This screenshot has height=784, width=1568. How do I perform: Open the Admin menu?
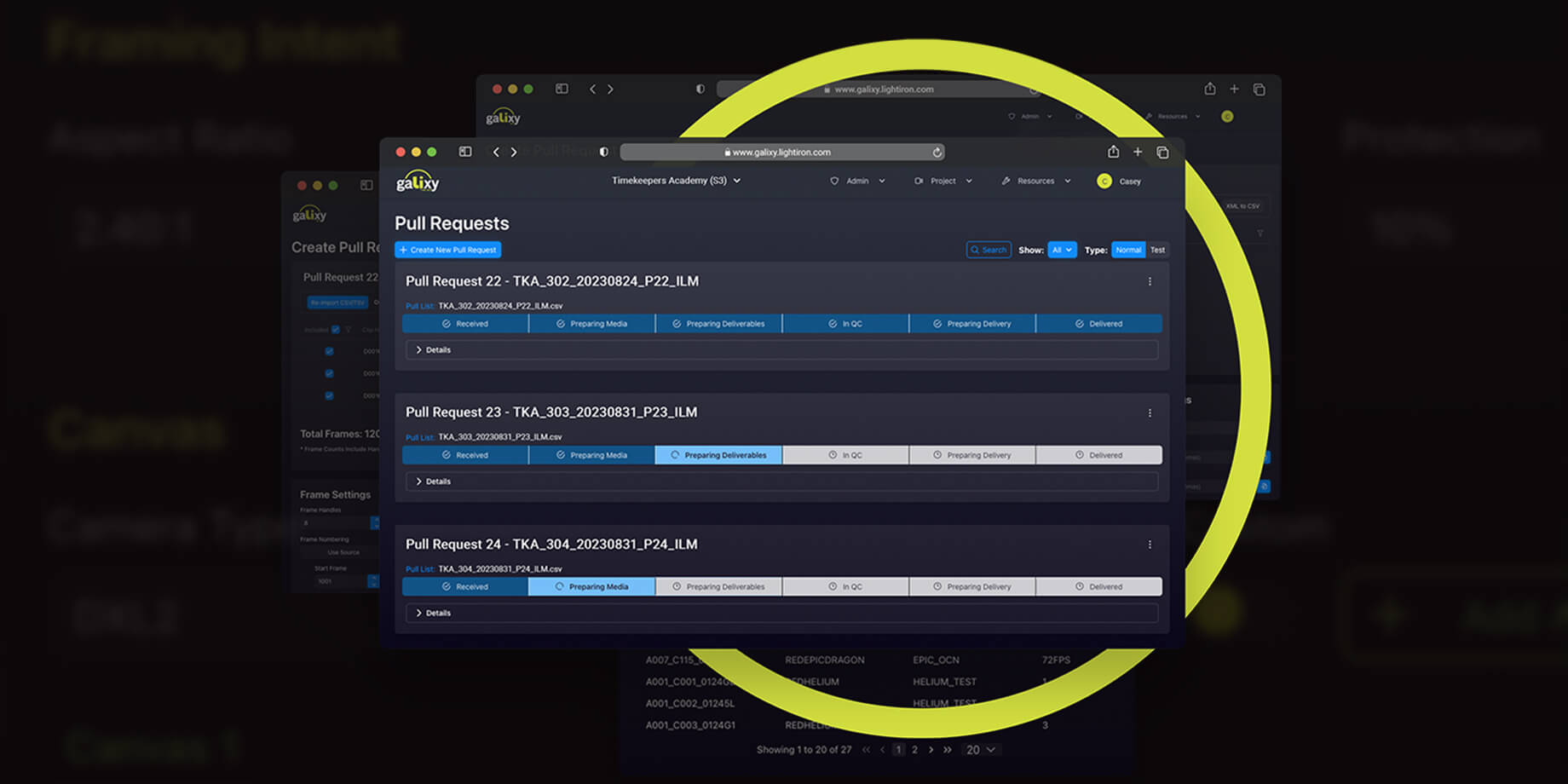(857, 181)
